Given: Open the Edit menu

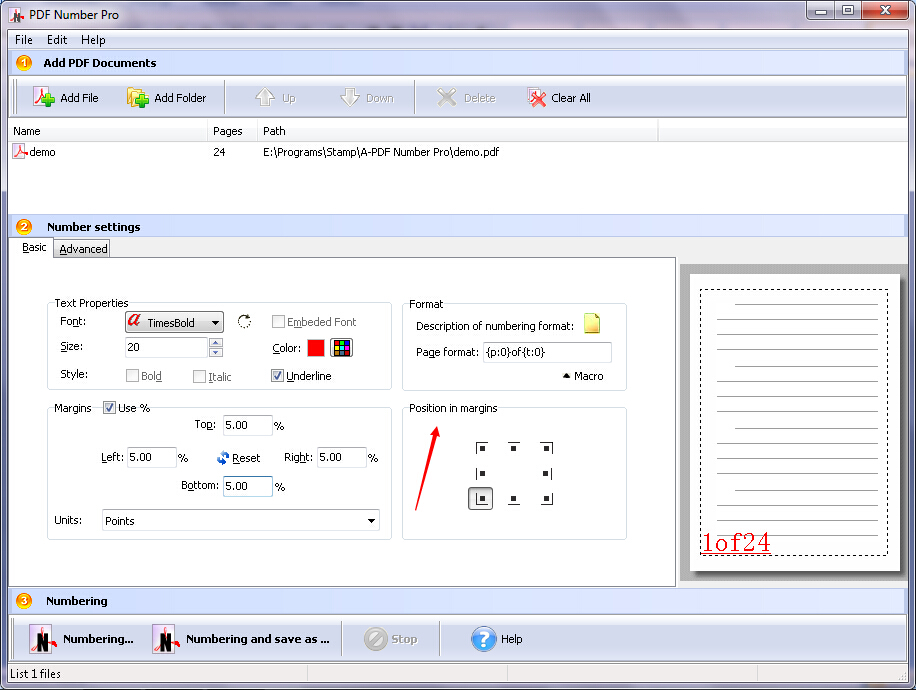Looking at the screenshot, I should 57,40.
